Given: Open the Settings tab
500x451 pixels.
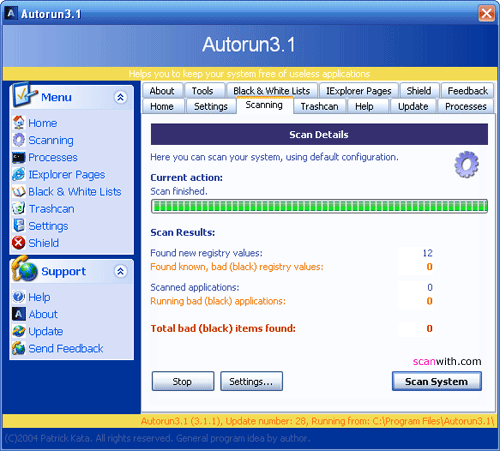Looking at the screenshot, I should (x=211, y=106).
